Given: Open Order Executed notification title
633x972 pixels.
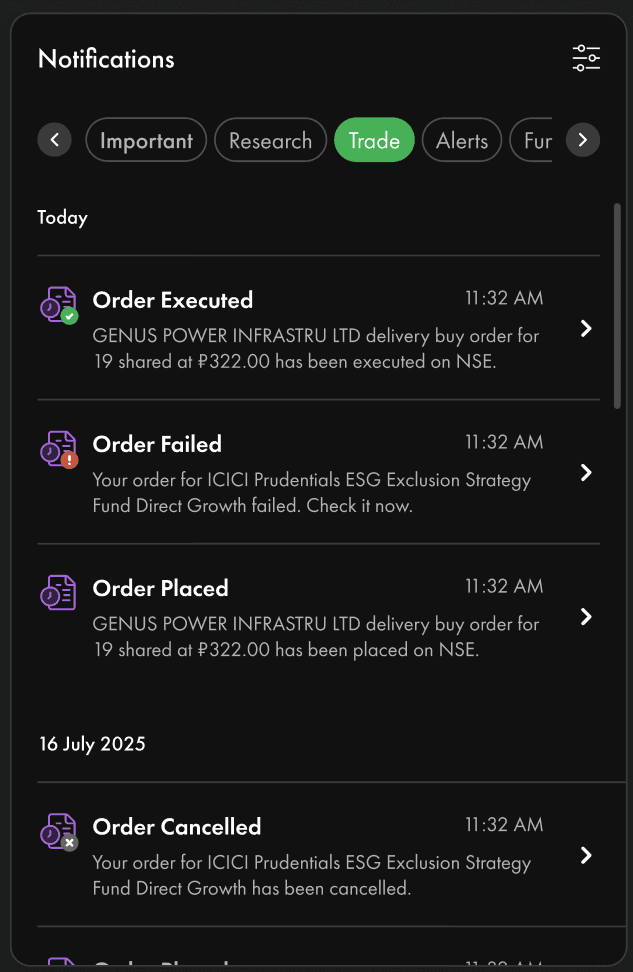Looking at the screenshot, I should pyautogui.click(x=172, y=300).
